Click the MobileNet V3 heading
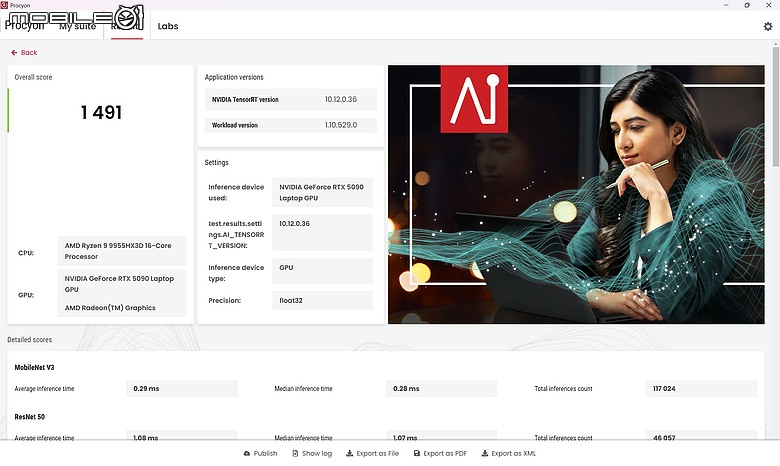Image resolution: width=780 pixels, height=466 pixels. coord(34,368)
